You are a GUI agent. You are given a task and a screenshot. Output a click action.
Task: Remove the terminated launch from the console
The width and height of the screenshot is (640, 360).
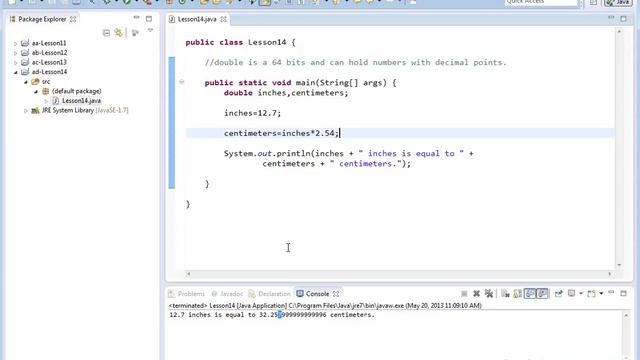[x=476, y=293]
